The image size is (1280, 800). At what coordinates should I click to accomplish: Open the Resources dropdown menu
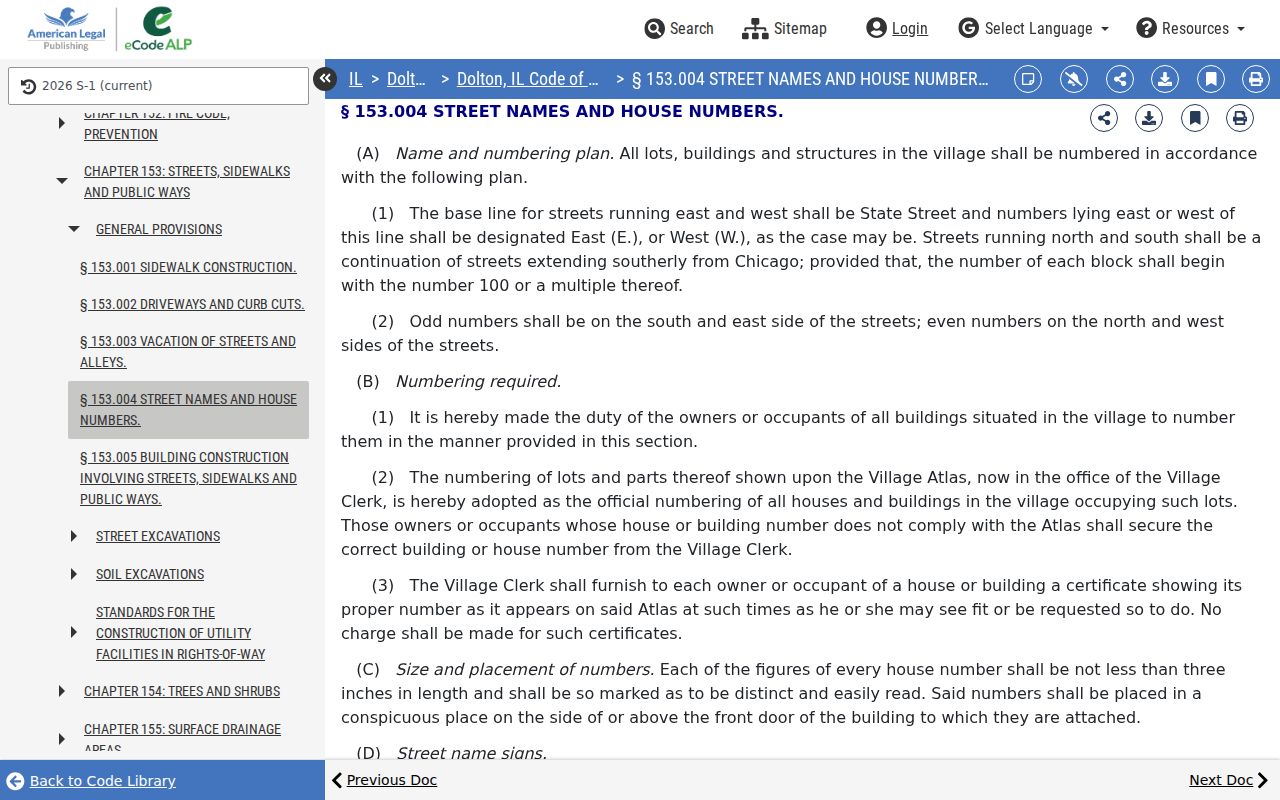coord(1190,28)
